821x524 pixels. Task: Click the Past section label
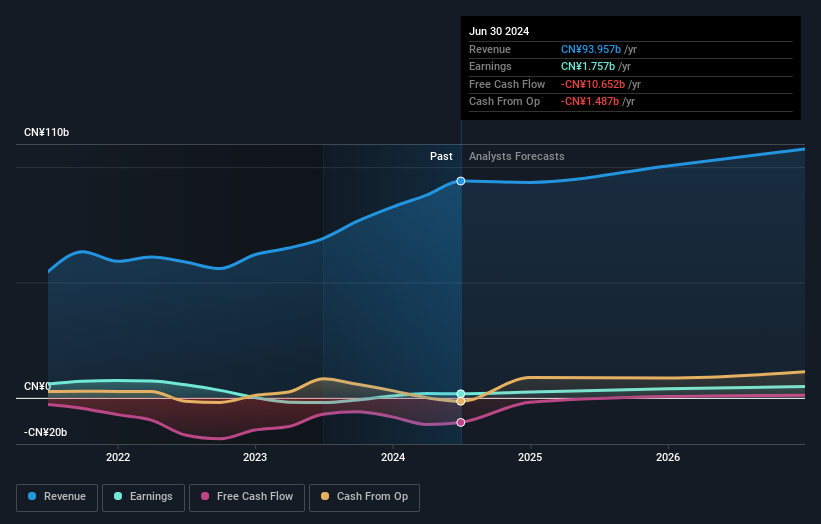pyautogui.click(x=441, y=156)
